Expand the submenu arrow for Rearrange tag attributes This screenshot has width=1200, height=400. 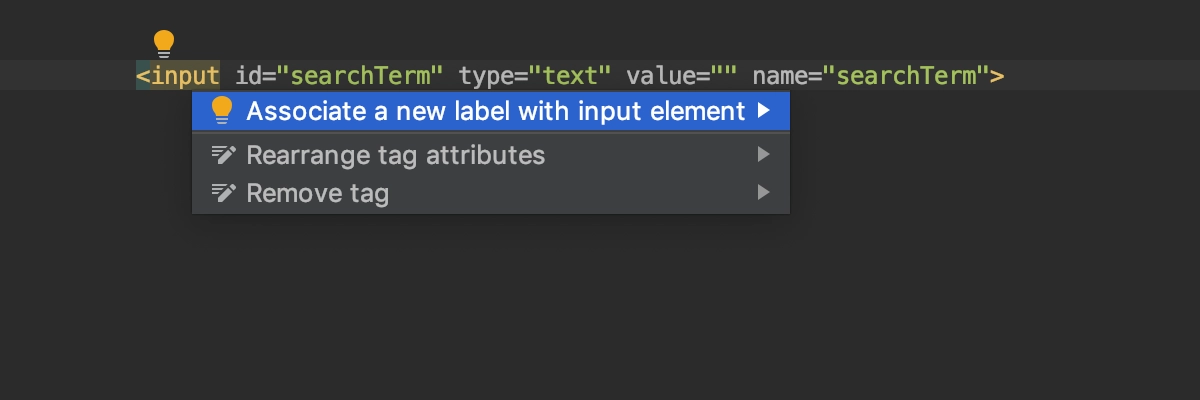(764, 155)
